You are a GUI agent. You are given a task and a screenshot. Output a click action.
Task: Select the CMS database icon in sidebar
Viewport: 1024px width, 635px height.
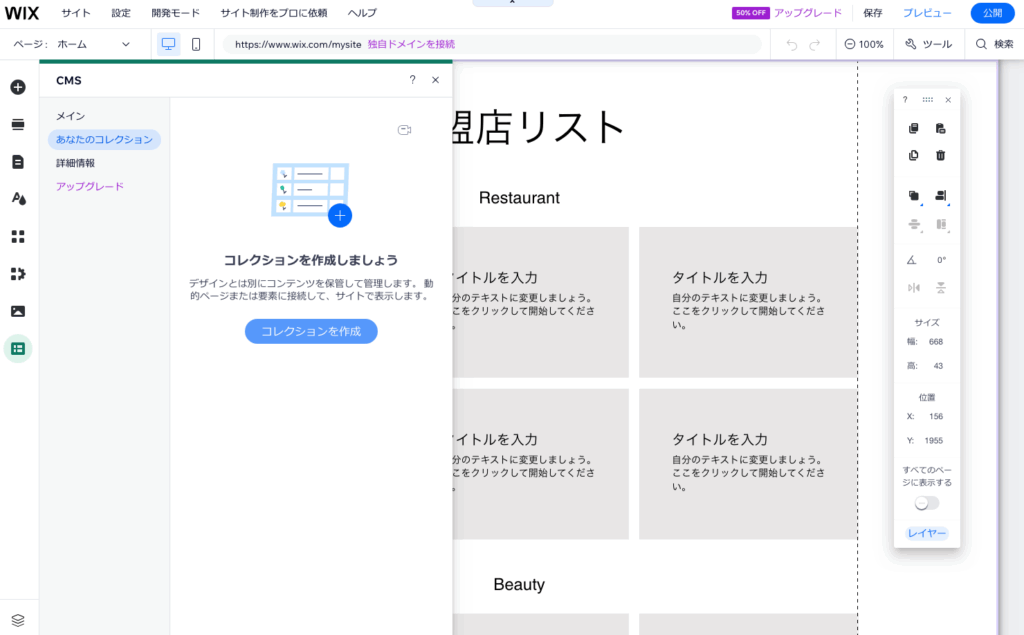click(17, 347)
